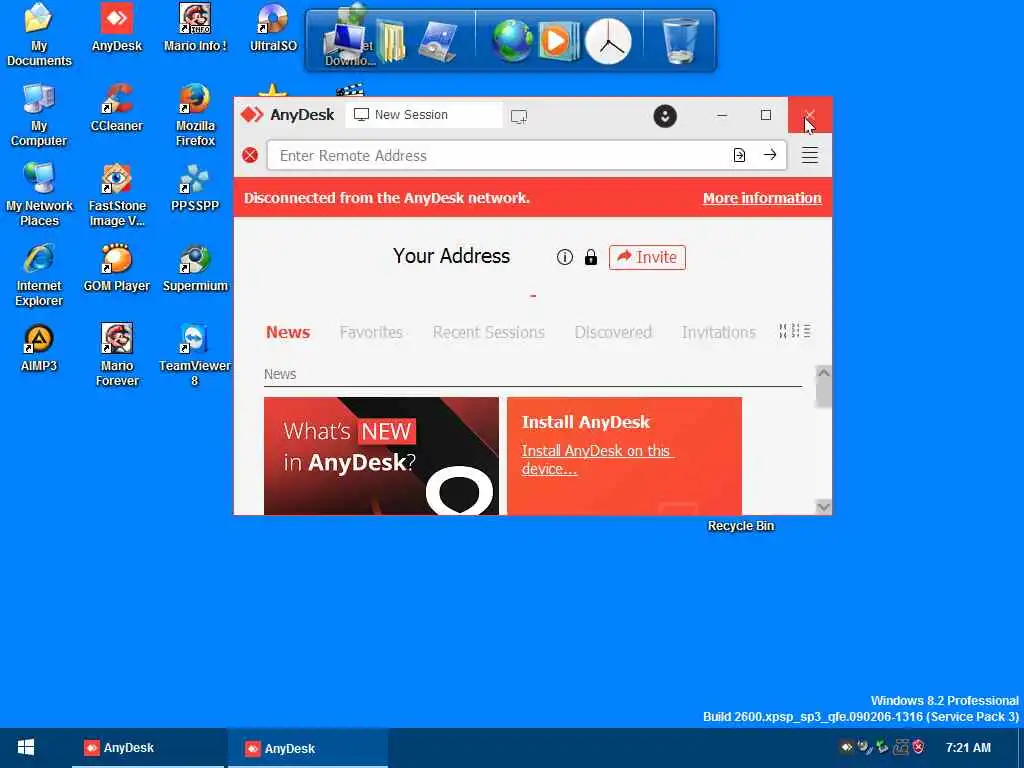Select the Mozilla Firefox desktop icon

(195, 115)
